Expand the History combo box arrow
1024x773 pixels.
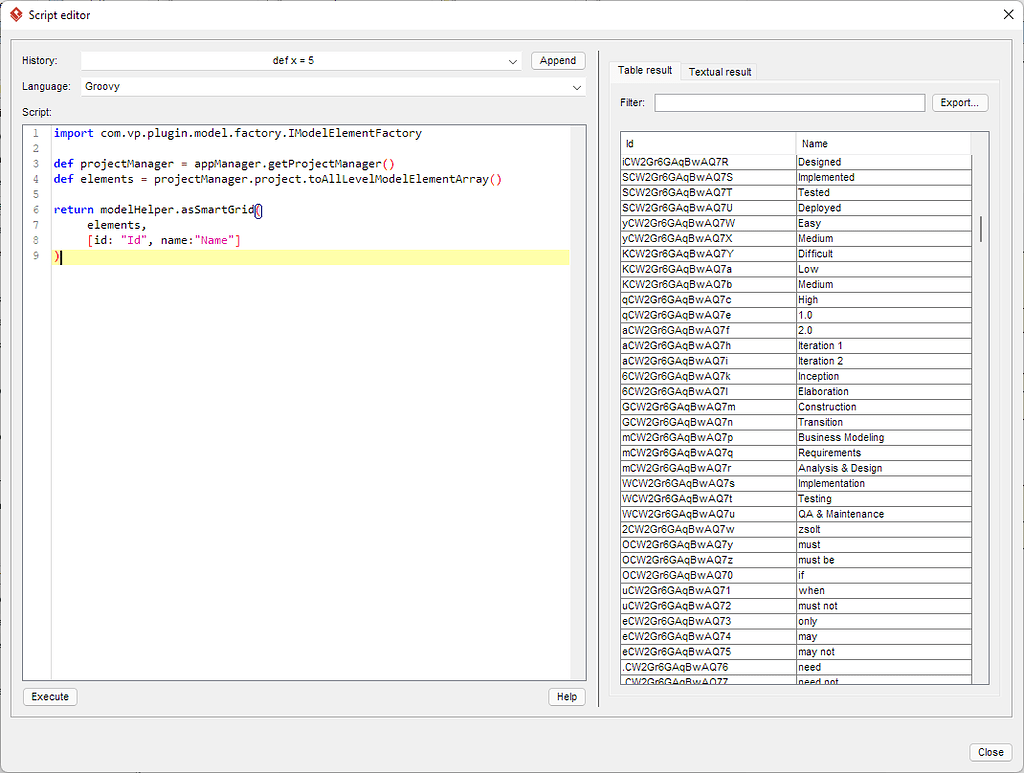pos(513,60)
